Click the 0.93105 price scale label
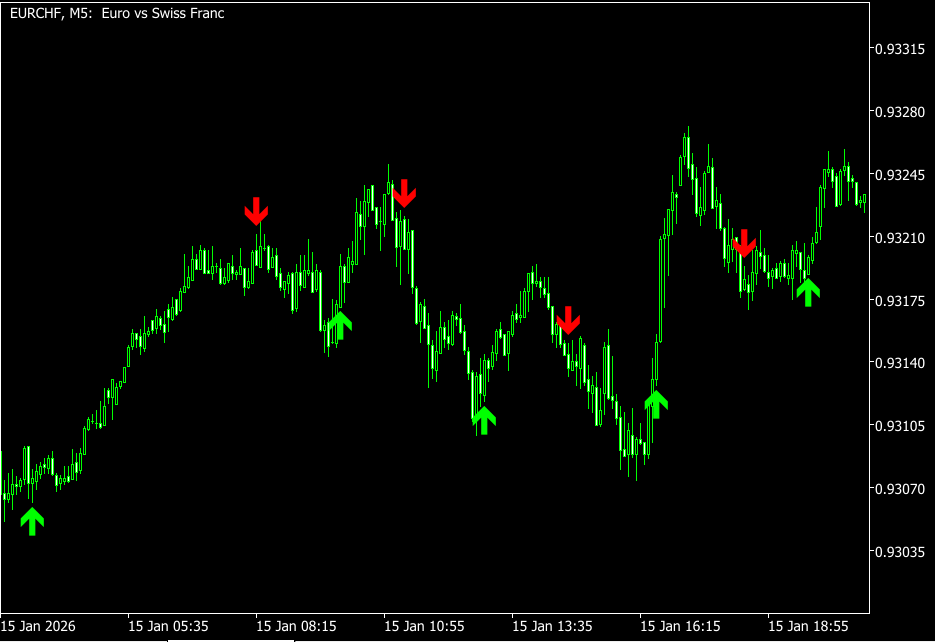935x642 pixels. [899, 426]
